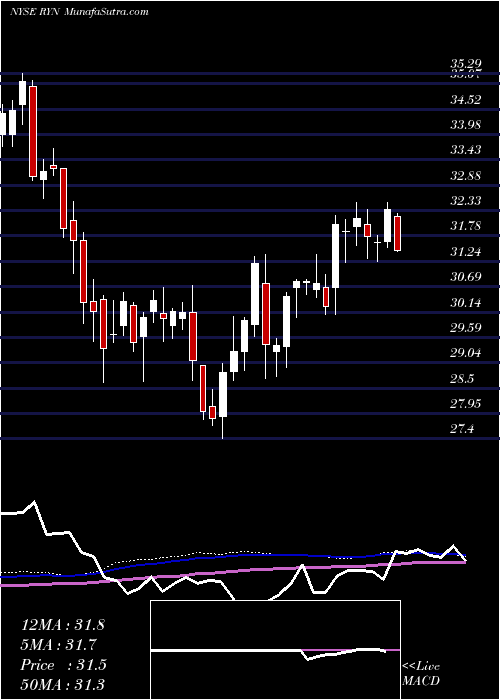This screenshot has height=700, width=500.
Task: Click the lowest candlestick with wick reaching 27.4
Action: click(x=222, y=401)
